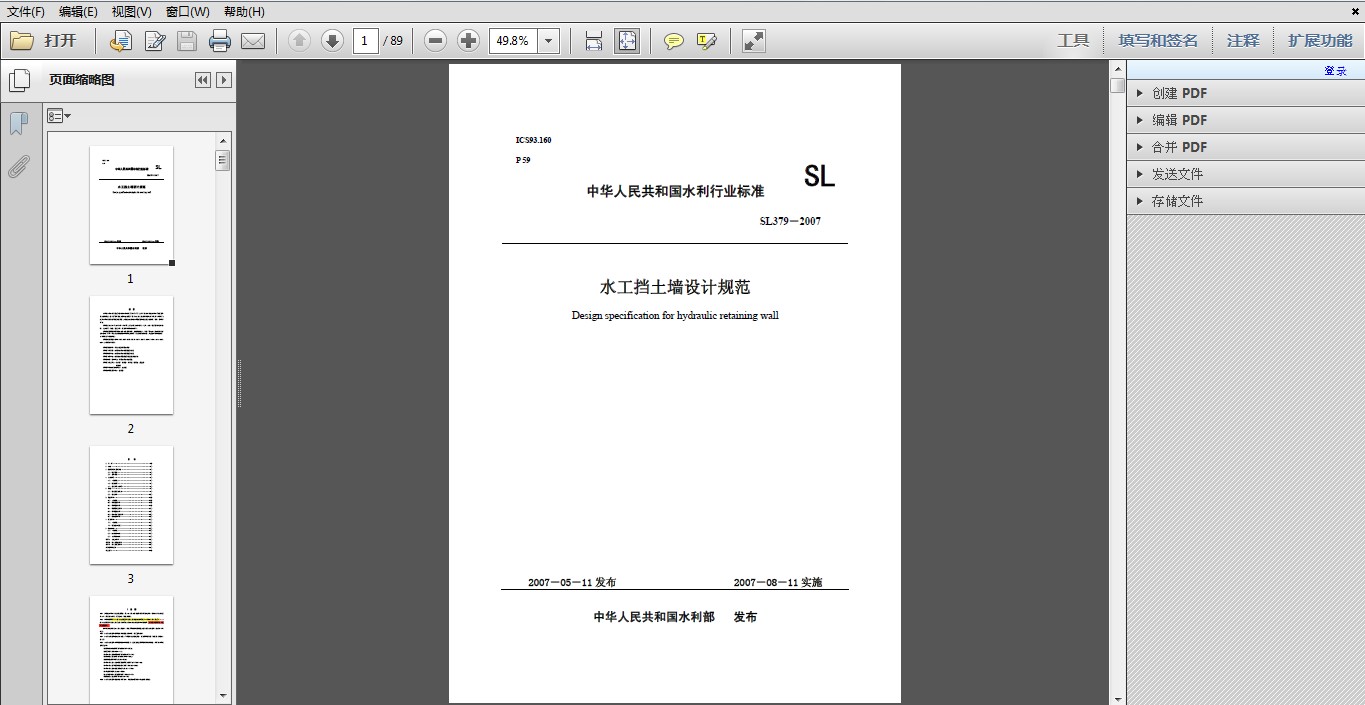Open the 编辑(E) menu
The image size is (1365, 705).
click(78, 11)
